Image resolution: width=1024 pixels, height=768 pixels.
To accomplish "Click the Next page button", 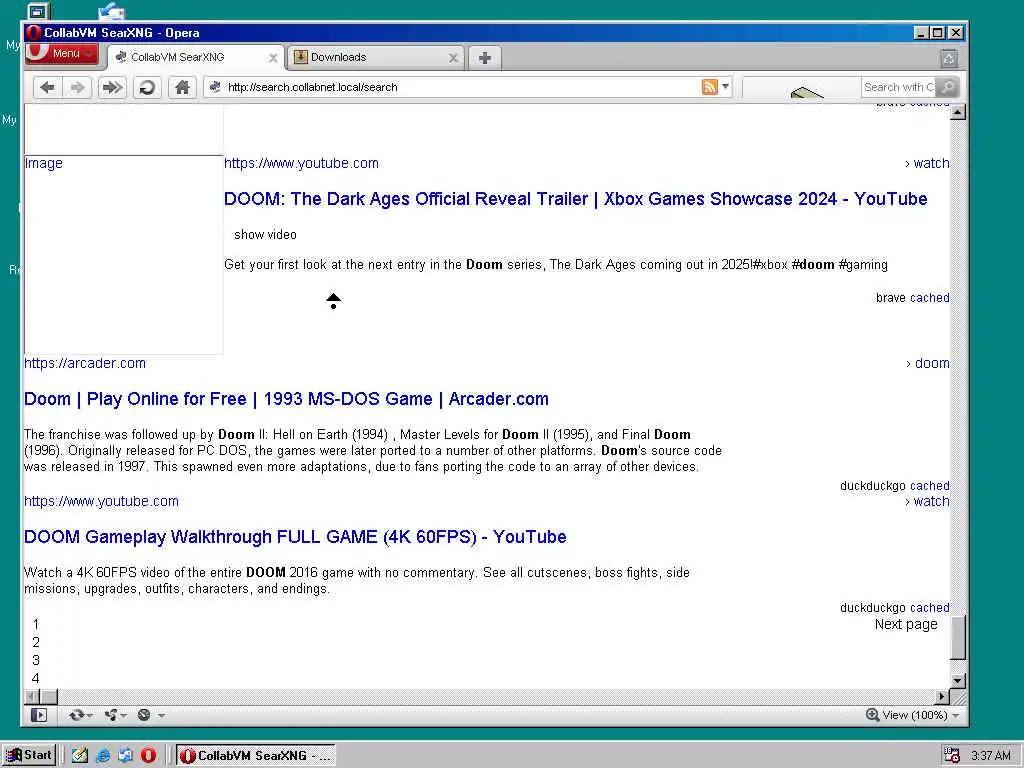I will (906, 624).
